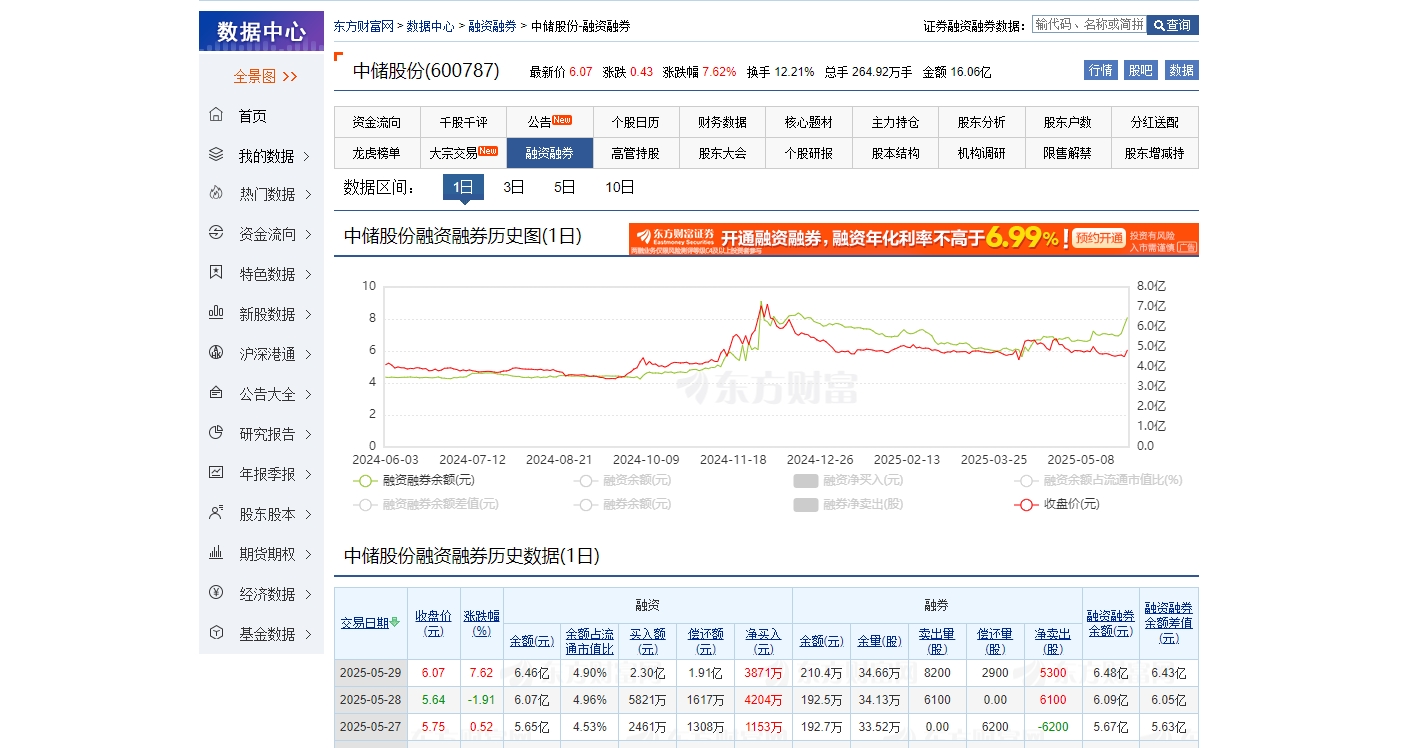This screenshot has height=748, width=1412.
Task: Click the 查询 search button
Action: pyautogui.click(x=1172, y=25)
